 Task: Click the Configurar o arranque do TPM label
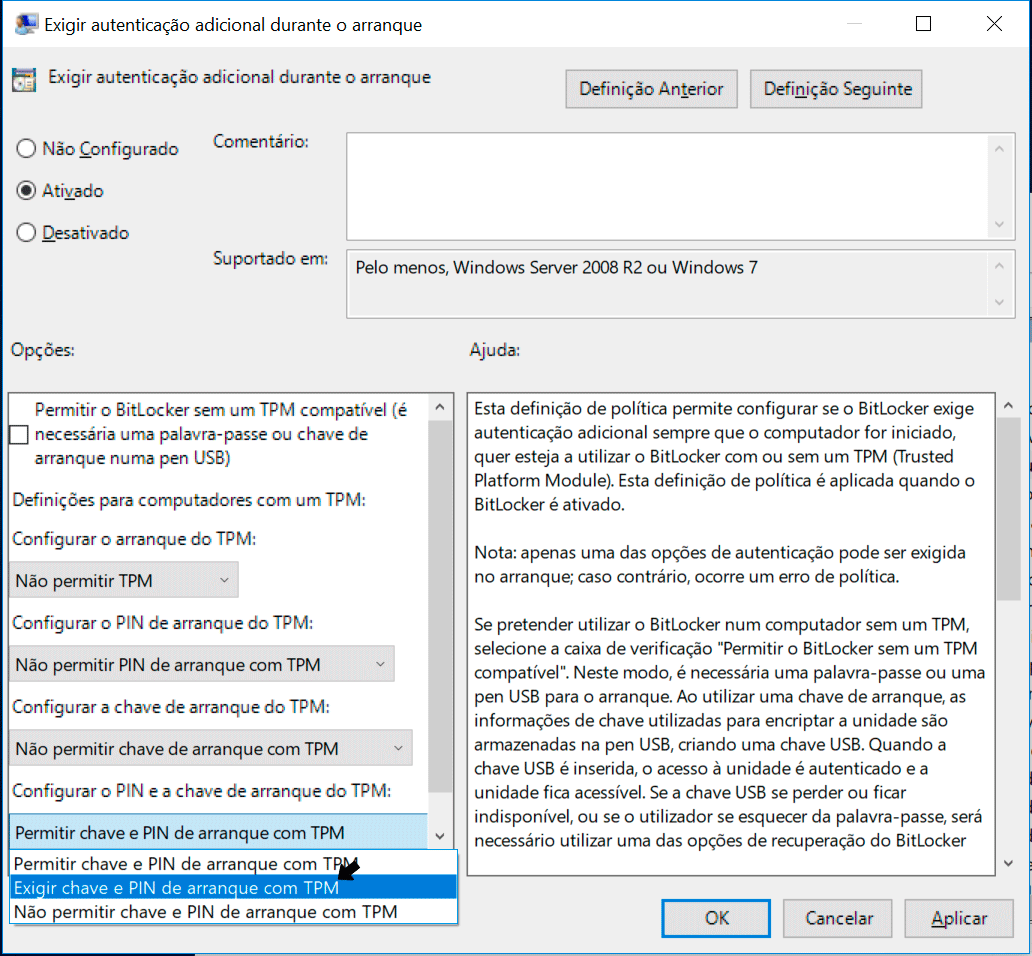tap(134, 539)
